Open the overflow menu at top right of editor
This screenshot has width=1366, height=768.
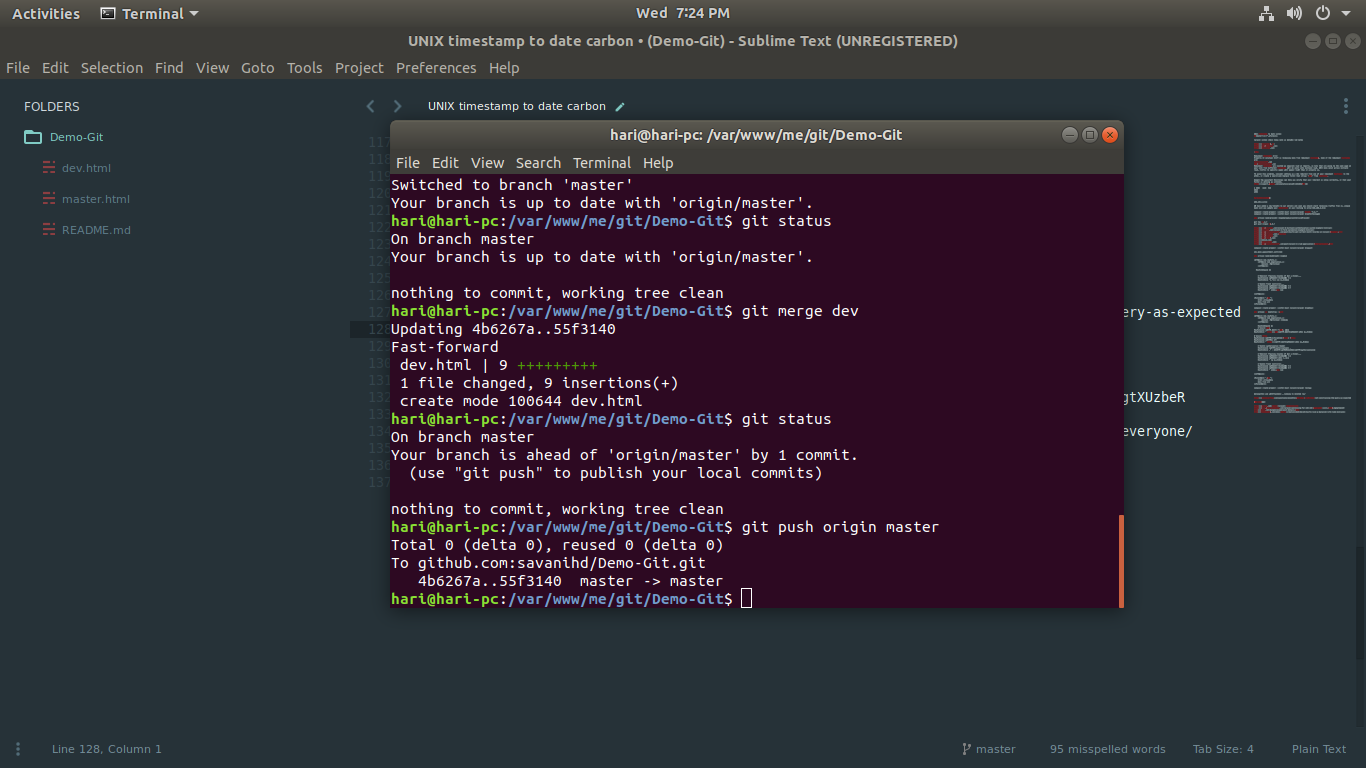point(1345,105)
